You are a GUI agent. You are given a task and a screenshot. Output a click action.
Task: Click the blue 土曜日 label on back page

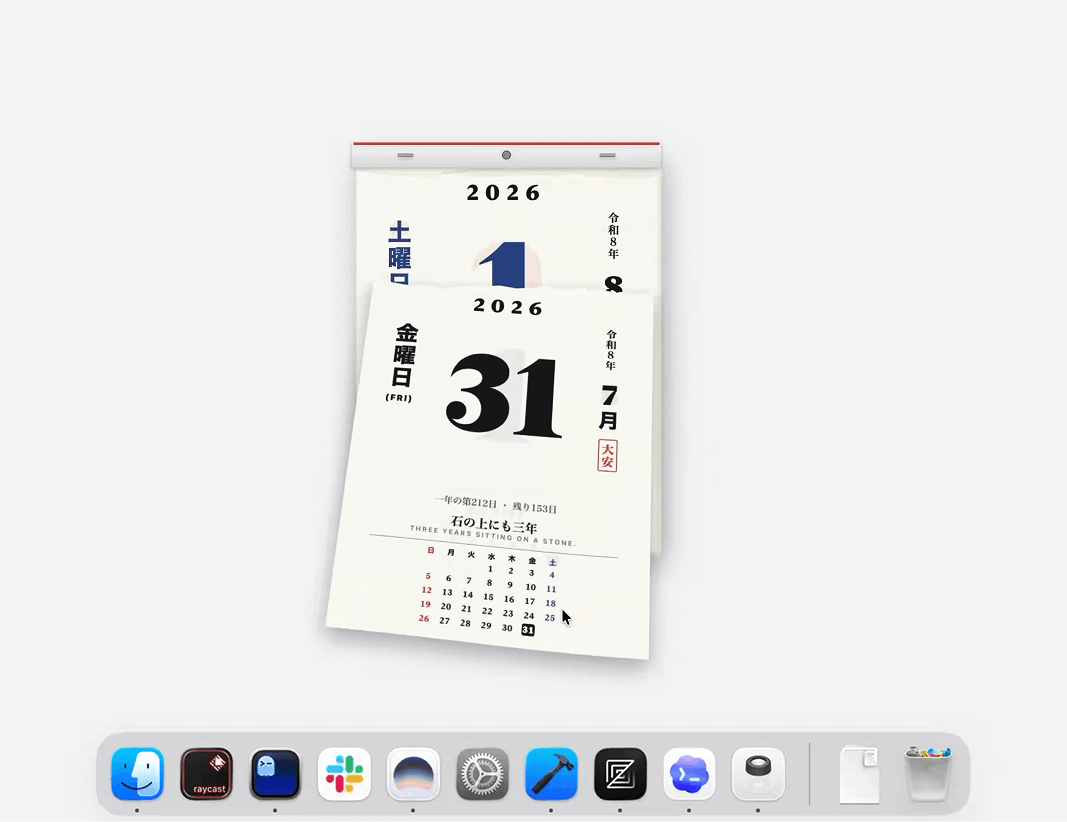(x=399, y=252)
